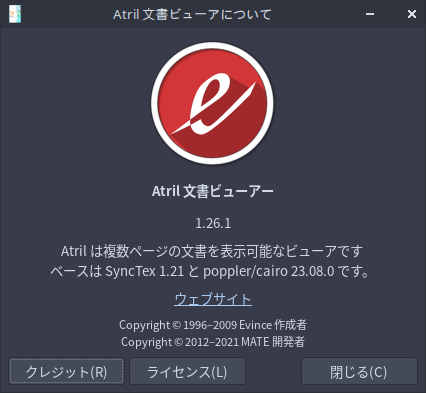Minimize the about dialog window

pyautogui.click(x=370, y=14)
